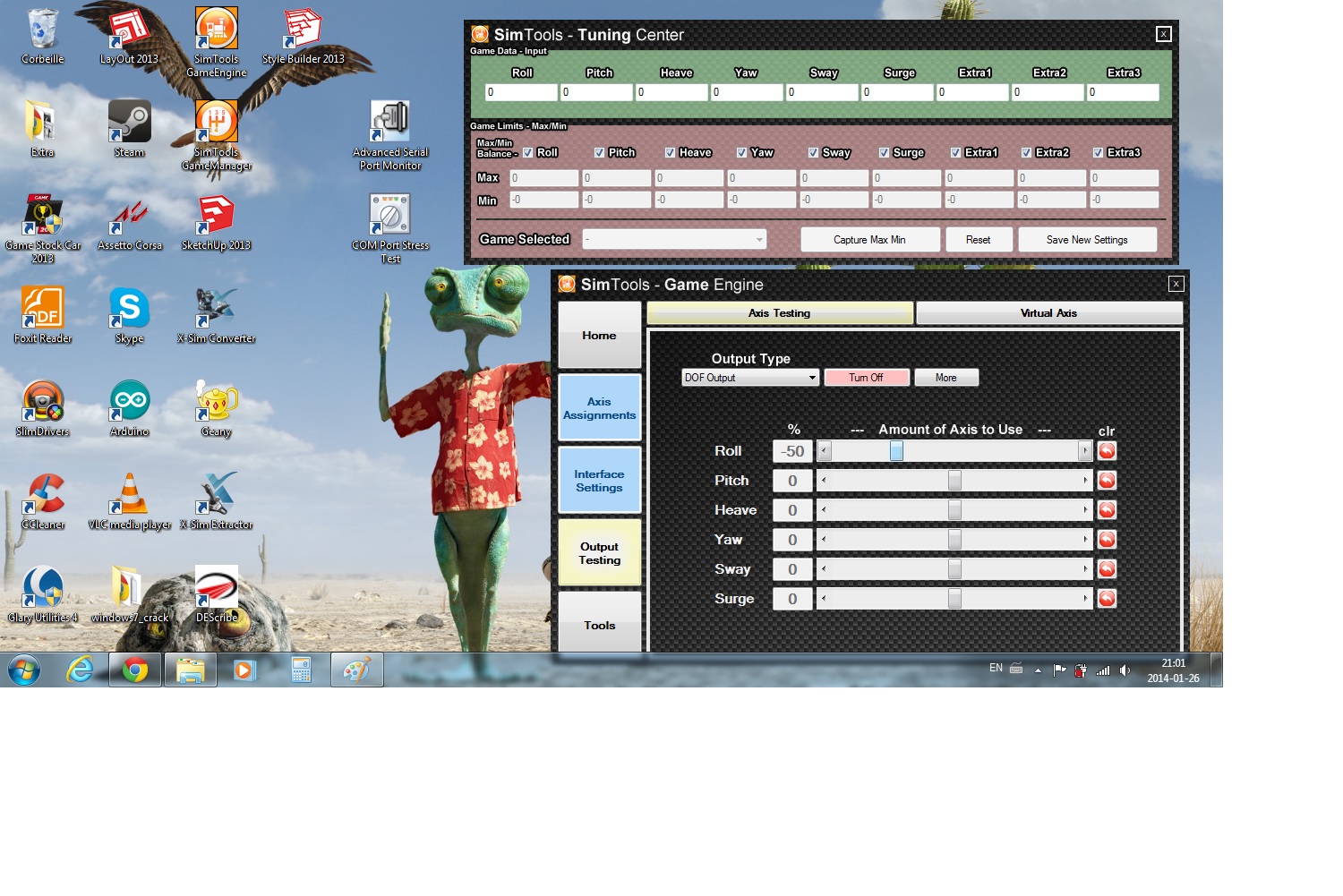Open the VLC media player desktop icon

[x=130, y=503]
